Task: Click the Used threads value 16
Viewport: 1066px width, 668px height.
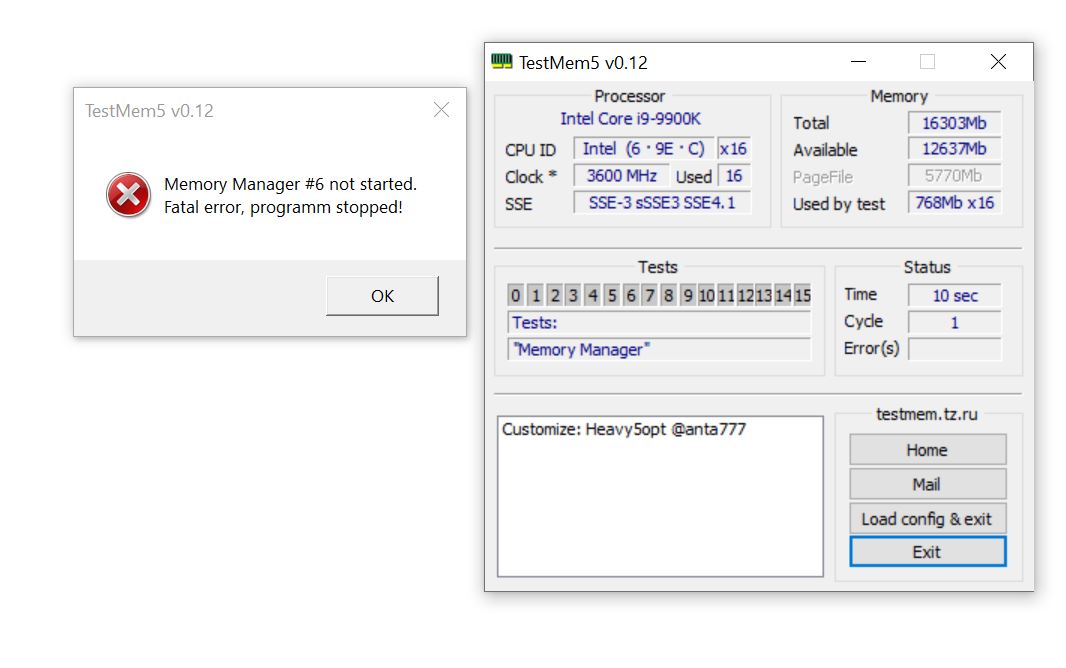Action: [x=734, y=176]
